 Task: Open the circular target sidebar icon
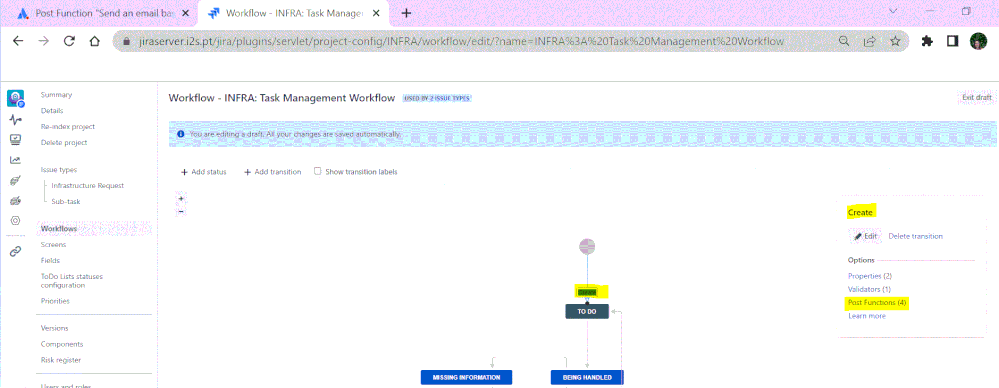pyautogui.click(x=15, y=220)
